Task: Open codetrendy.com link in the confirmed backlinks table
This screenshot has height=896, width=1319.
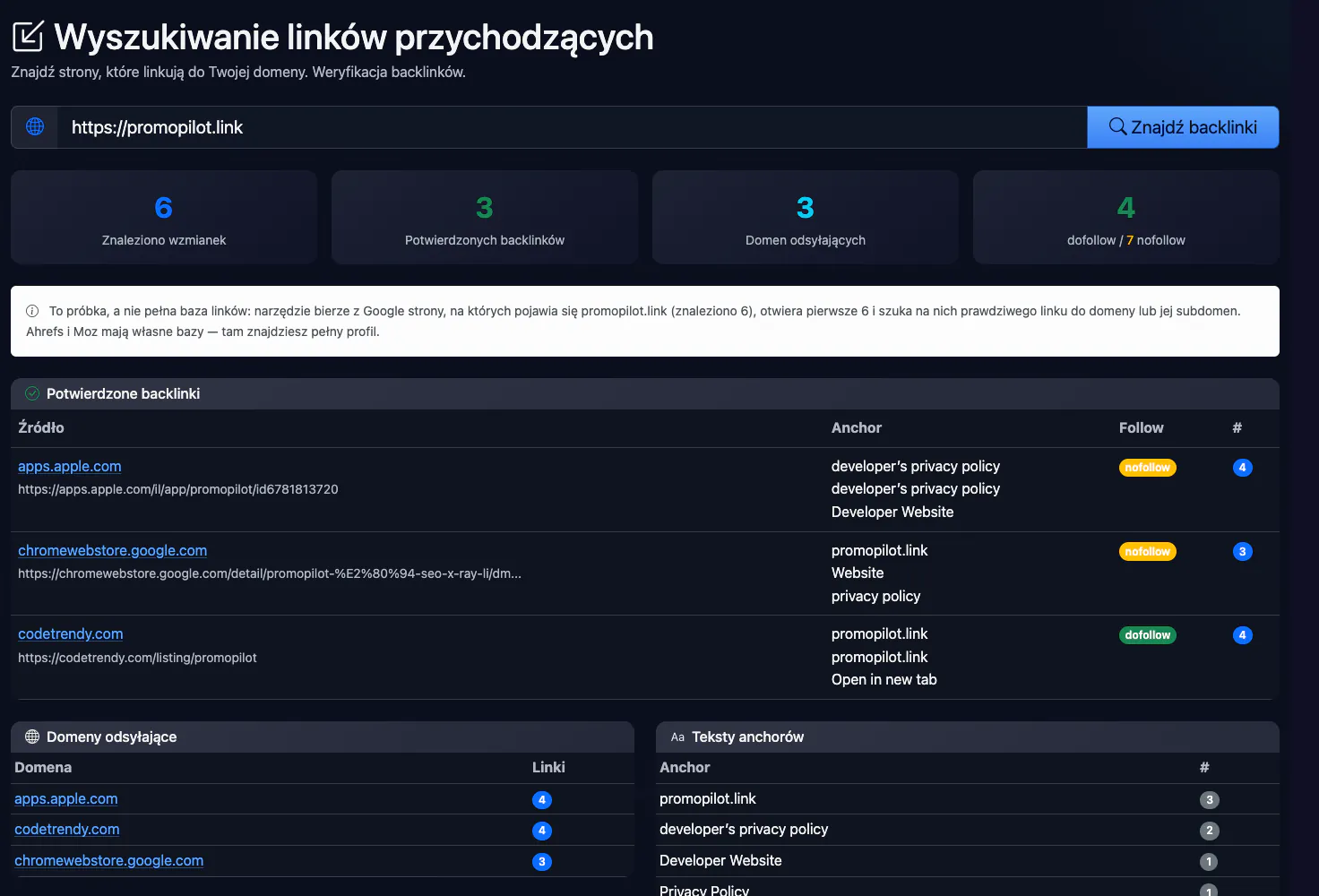Action: [71, 633]
